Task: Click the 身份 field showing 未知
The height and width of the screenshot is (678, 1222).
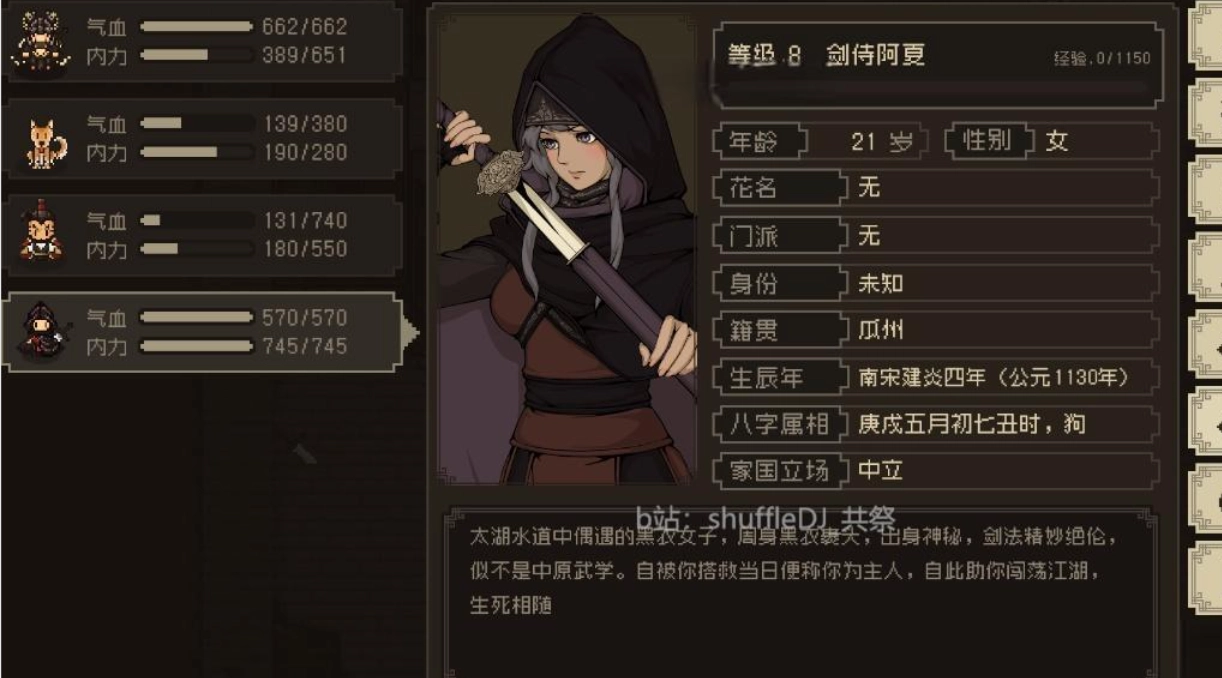Action: [x=935, y=283]
